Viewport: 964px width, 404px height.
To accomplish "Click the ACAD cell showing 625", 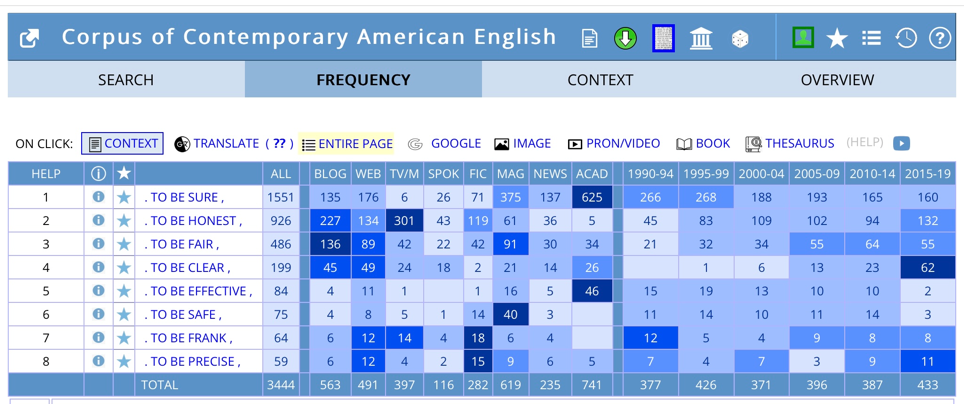I will pos(592,197).
